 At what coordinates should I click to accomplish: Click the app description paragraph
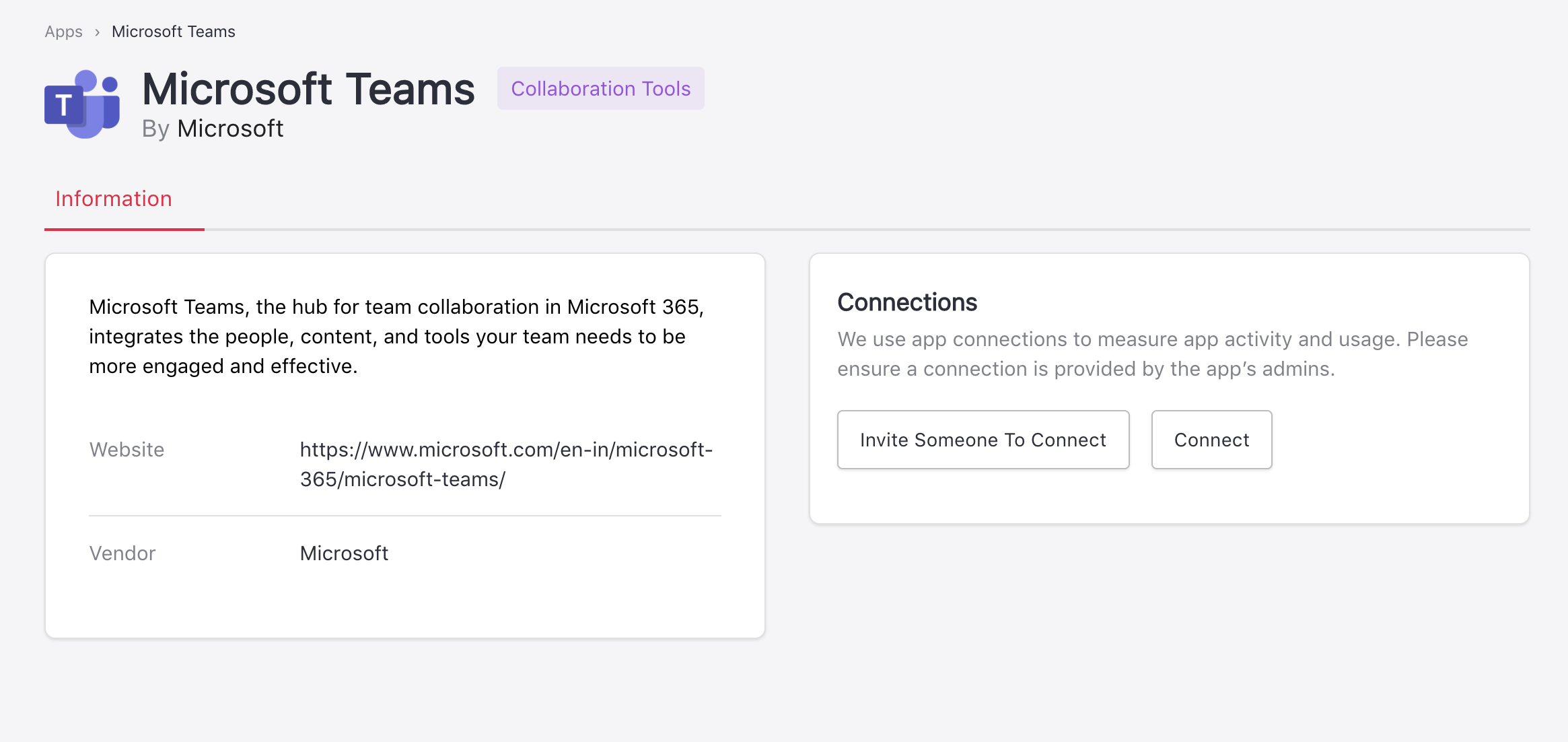coord(396,336)
